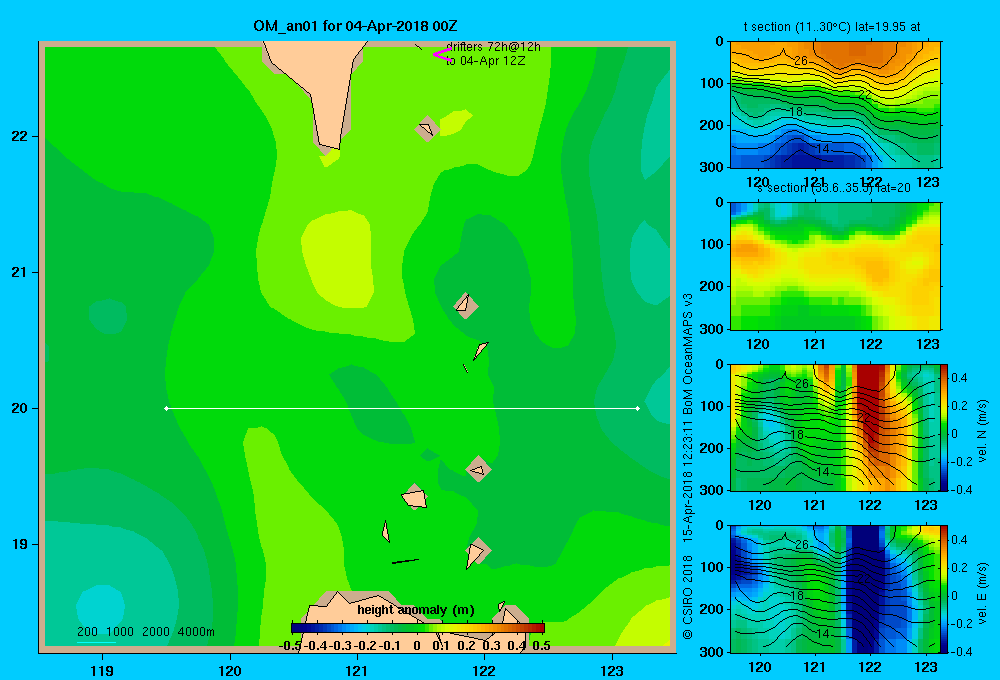Open the temperature section plot
1000x680 pixels.
[x=835, y=105]
